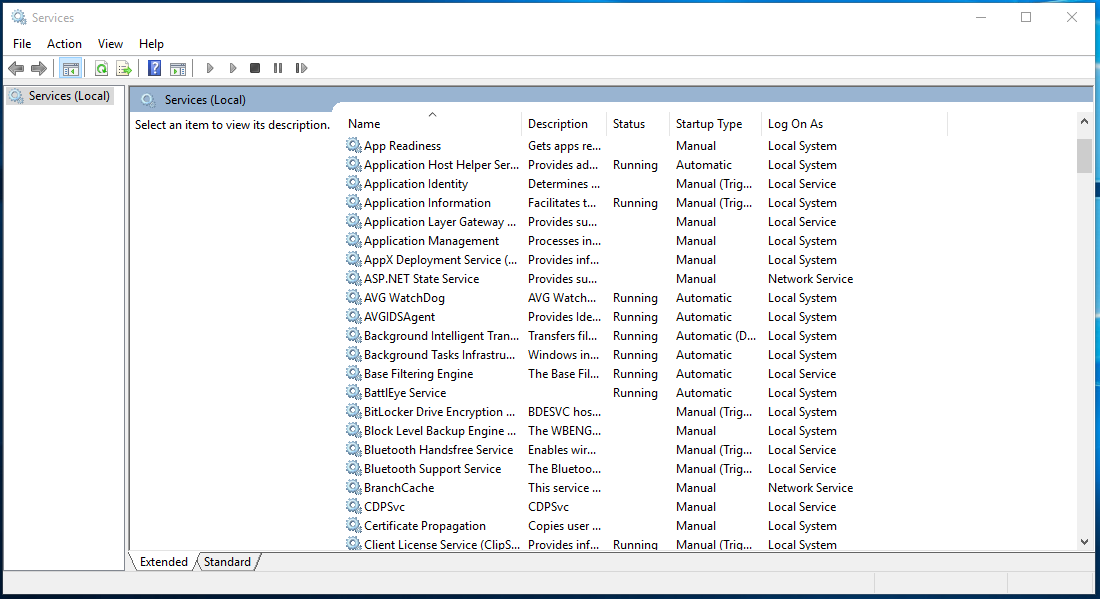This screenshot has width=1100, height=599.
Task: Open the Action menu
Action: pos(64,43)
